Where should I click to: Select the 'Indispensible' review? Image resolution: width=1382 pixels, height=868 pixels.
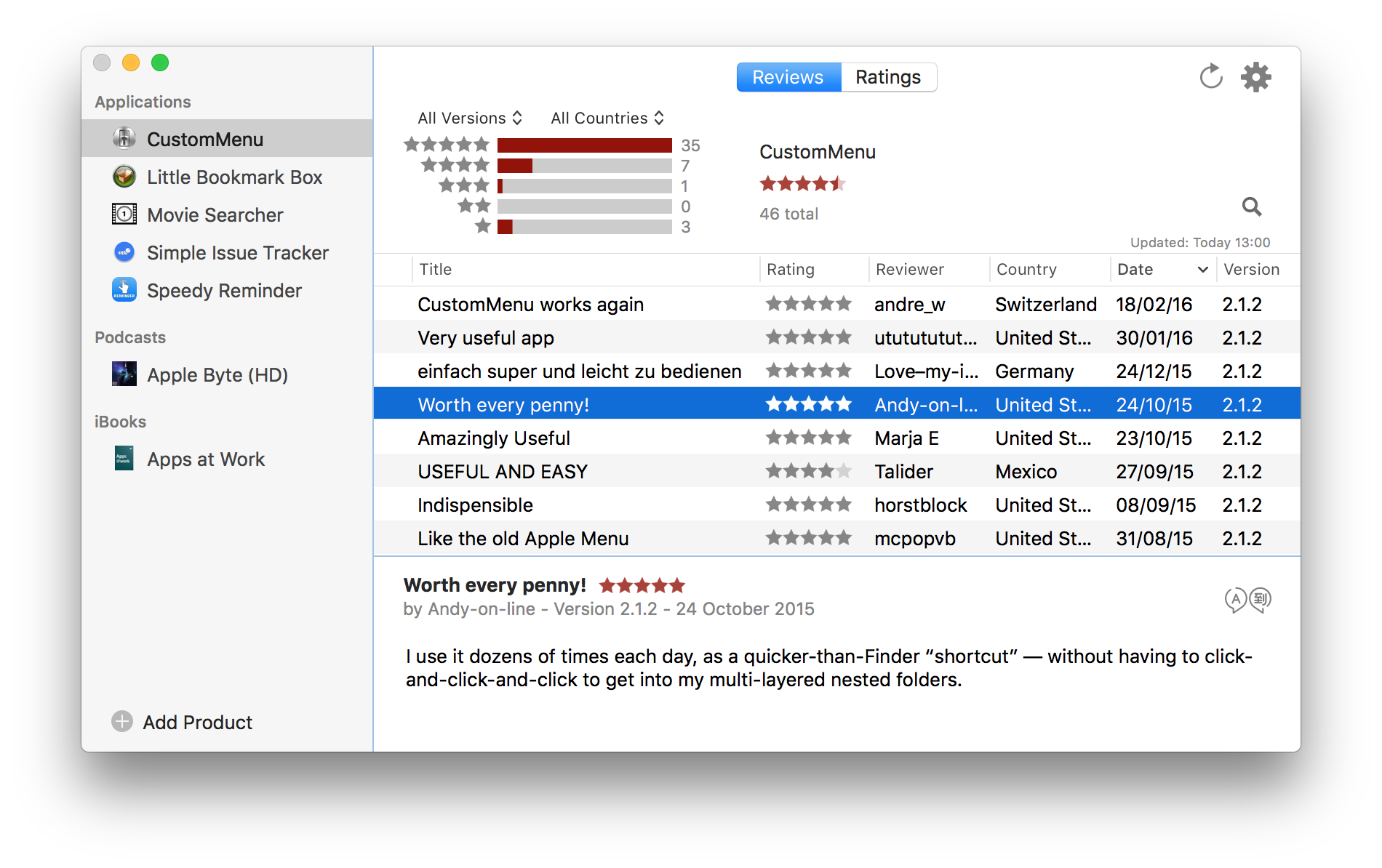click(836, 505)
